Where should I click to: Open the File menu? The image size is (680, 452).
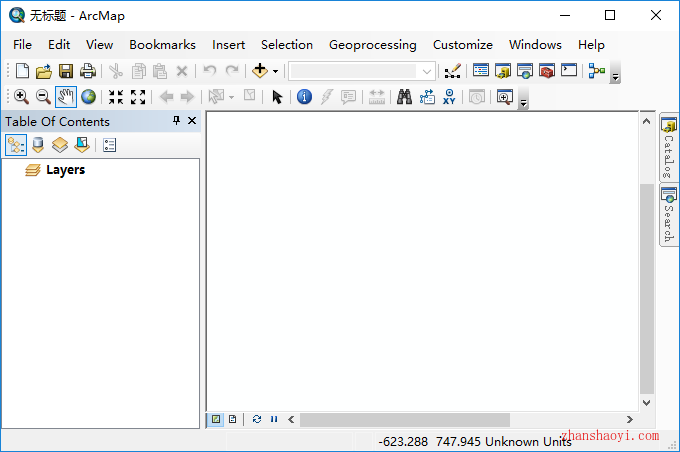coord(22,45)
